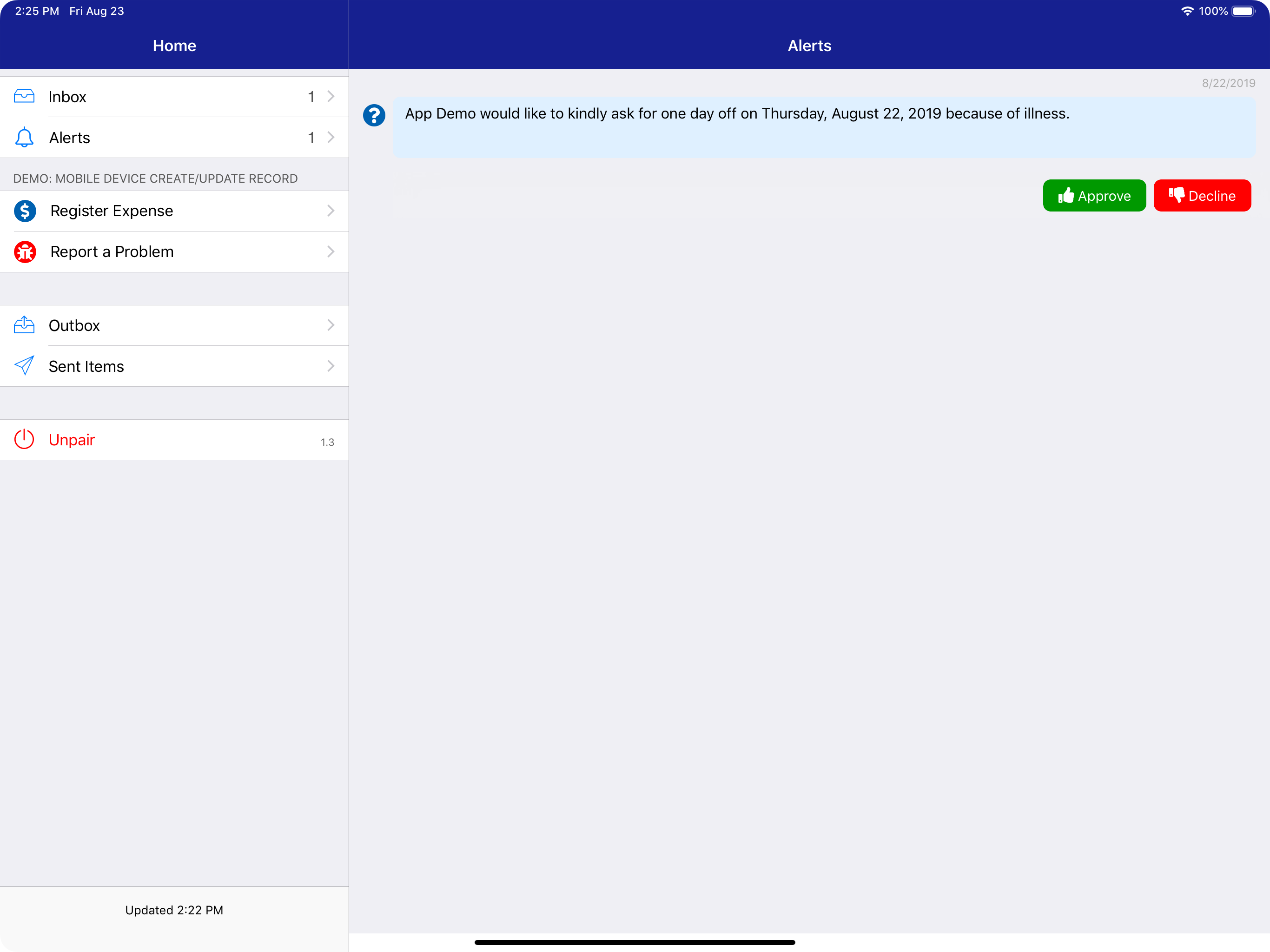Click the Updated 2:22 PM status text
Viewport: 1270px width, 952px height.
[x=174, y=910]
